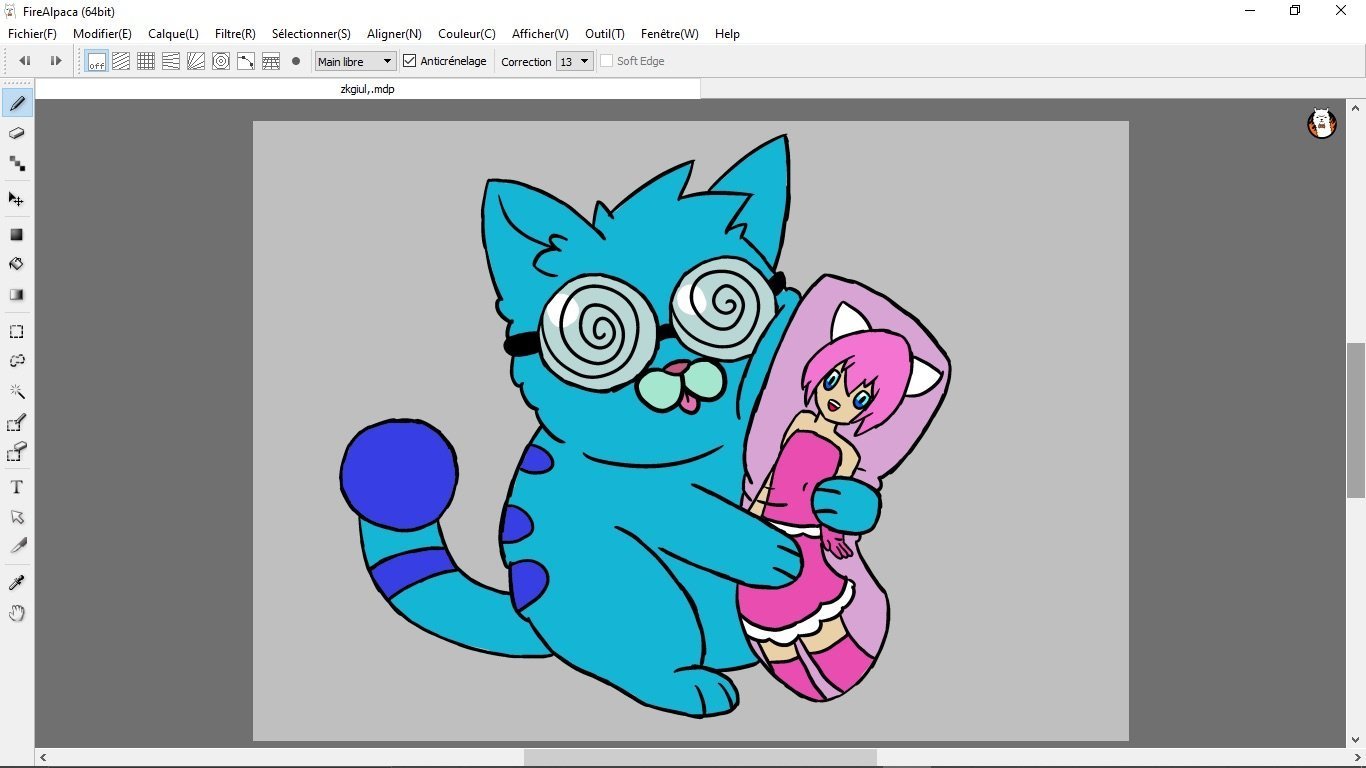Screen dimensions: 1366x768
Task: Click the redo arrow button in toolbar
Action: (x=56, y=61)
